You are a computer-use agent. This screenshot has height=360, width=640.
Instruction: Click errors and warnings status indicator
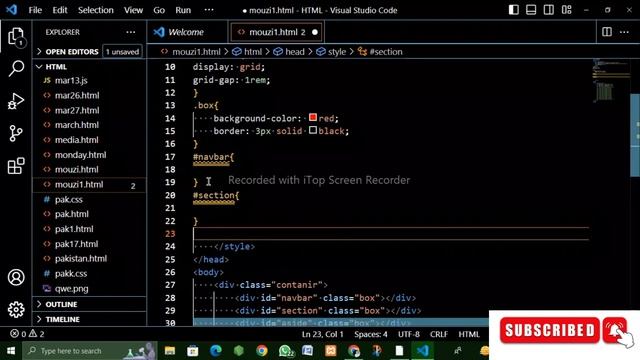(27, 334)
